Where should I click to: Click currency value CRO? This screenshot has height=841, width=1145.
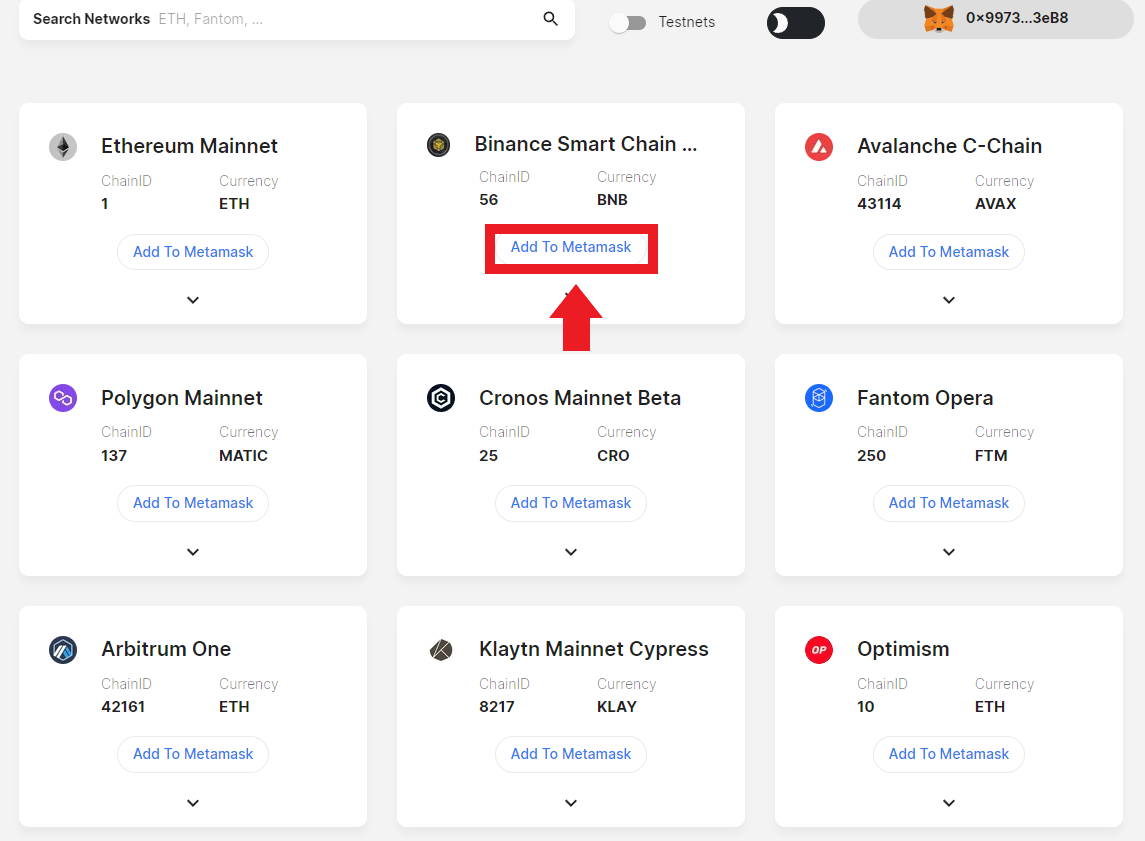613,456
